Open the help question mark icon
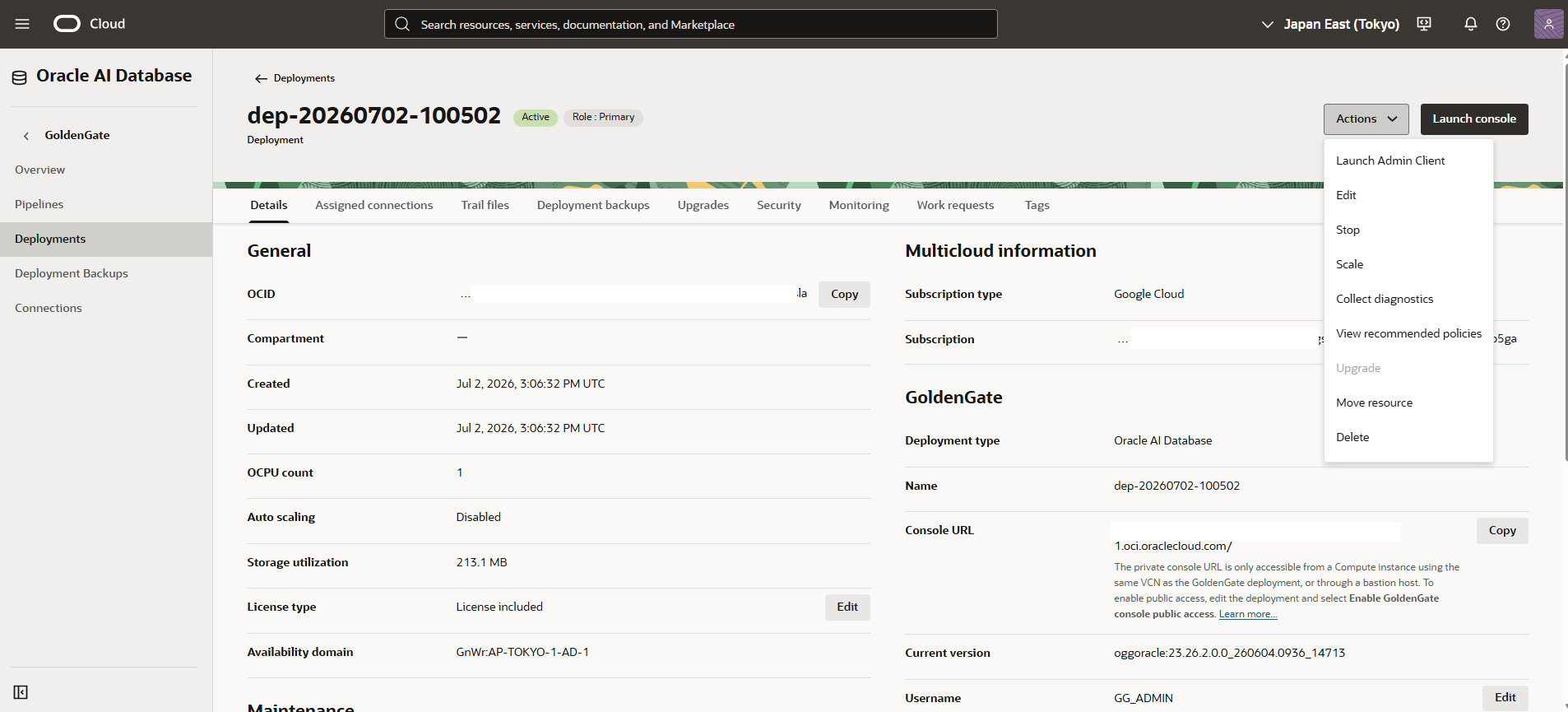Viewport: 1568px width, 712px height. click(x=1503, y=24)
